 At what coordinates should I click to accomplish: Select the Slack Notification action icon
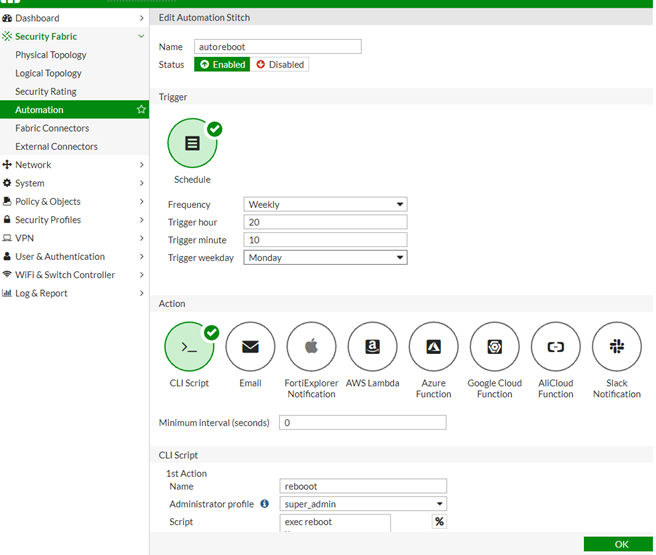[616, 347]
